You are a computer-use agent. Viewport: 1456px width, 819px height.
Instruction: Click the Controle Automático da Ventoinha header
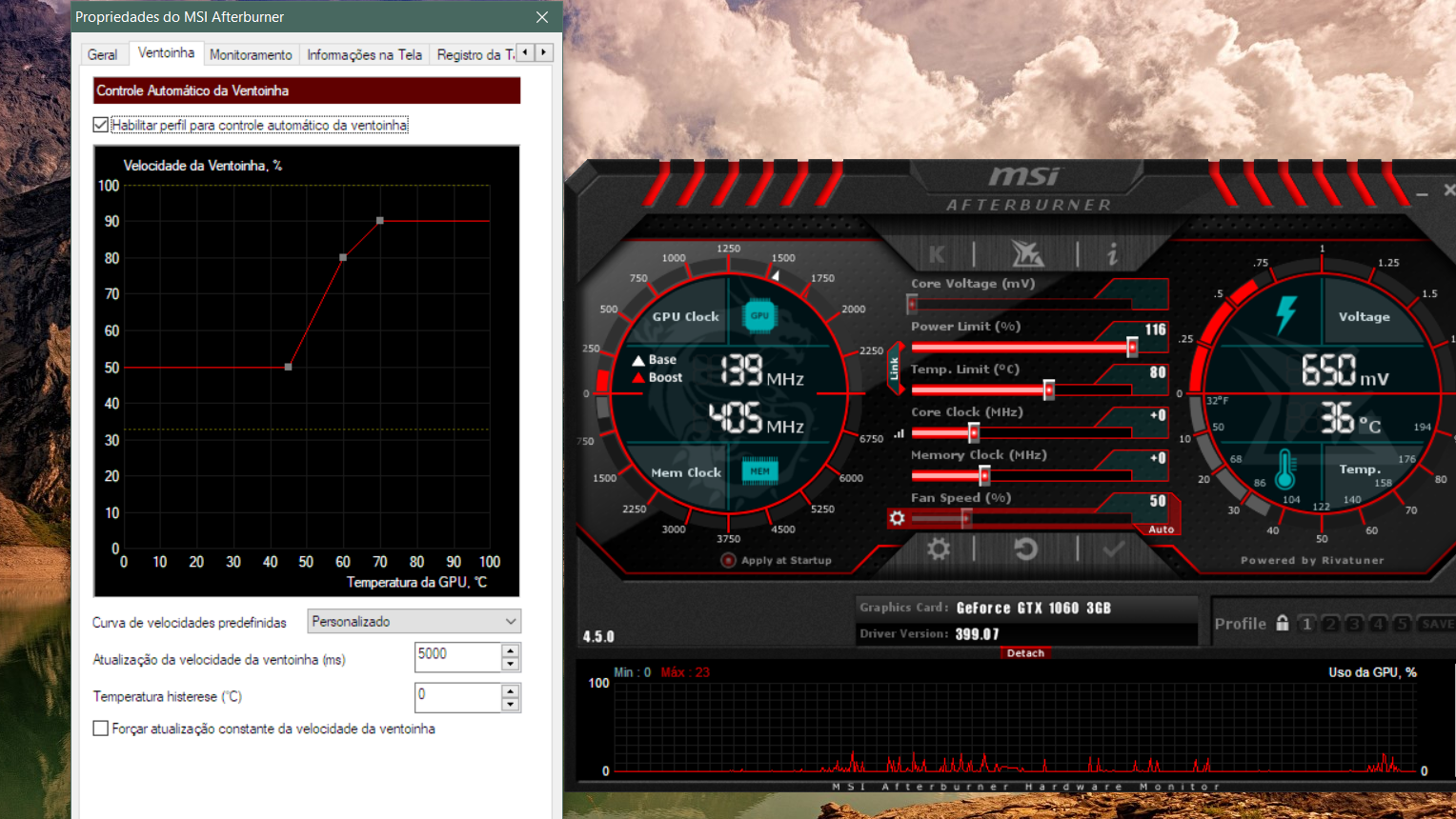[x=307, y=90]
